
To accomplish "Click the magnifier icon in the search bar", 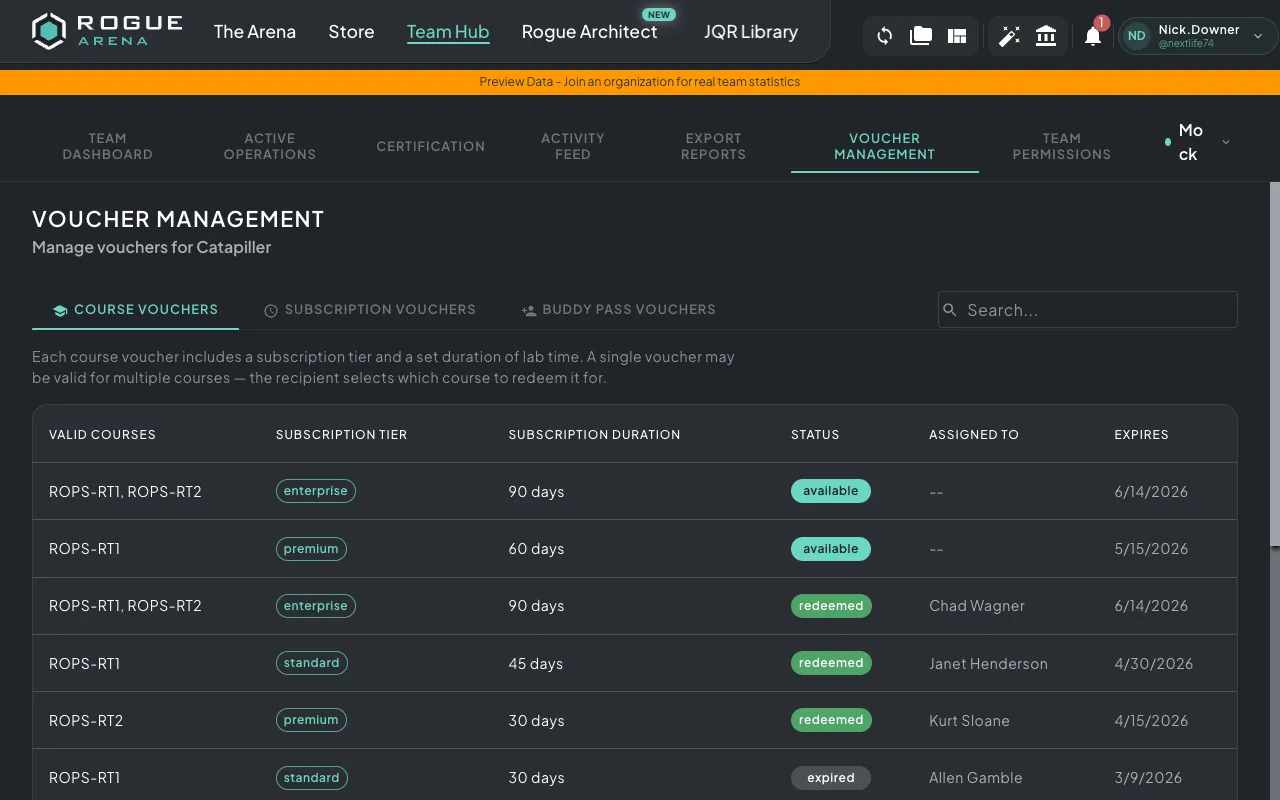I will pyautogui.click(x=949, y=310).
